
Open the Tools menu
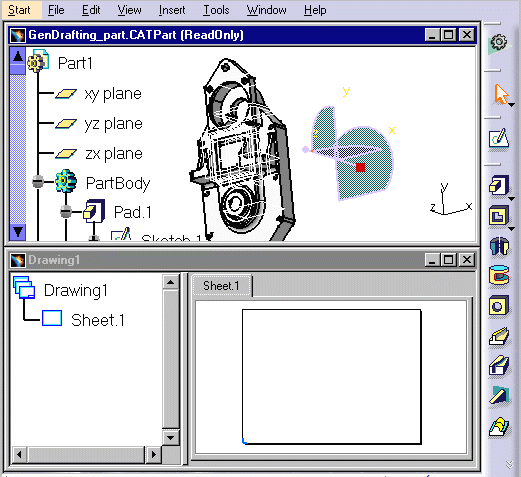point(216,10)
